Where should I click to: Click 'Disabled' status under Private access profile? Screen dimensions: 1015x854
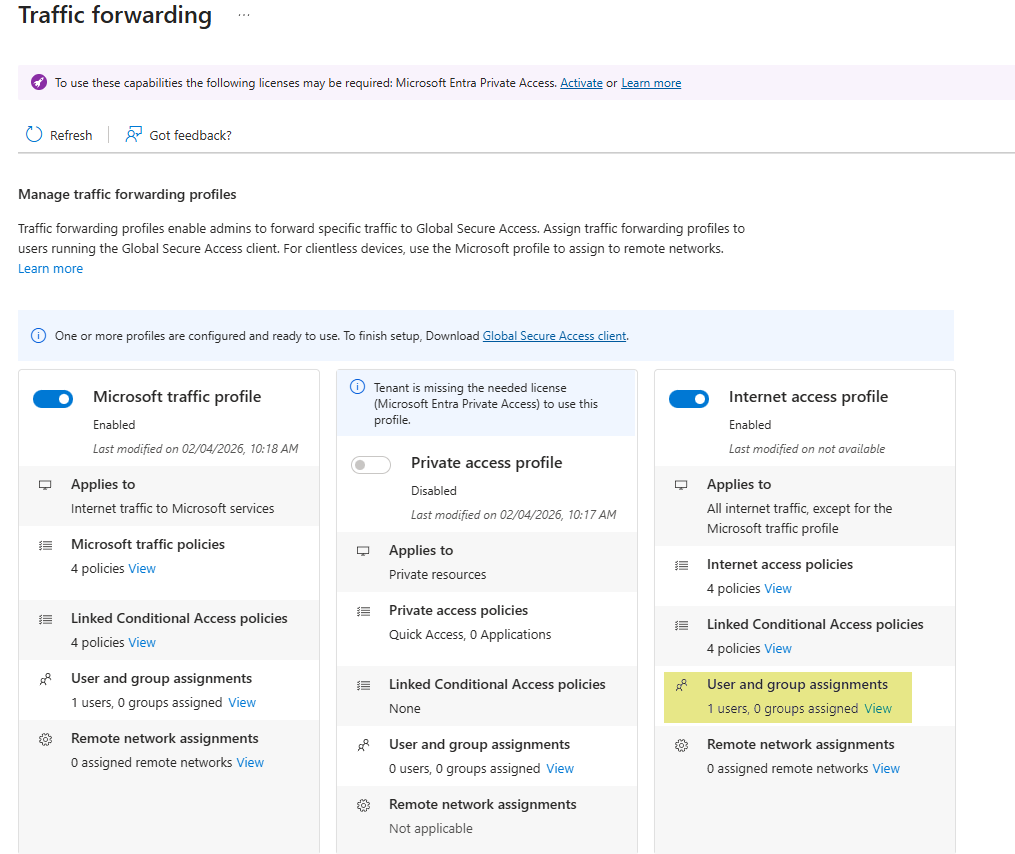pyautogui.click(x=434, y=491)
